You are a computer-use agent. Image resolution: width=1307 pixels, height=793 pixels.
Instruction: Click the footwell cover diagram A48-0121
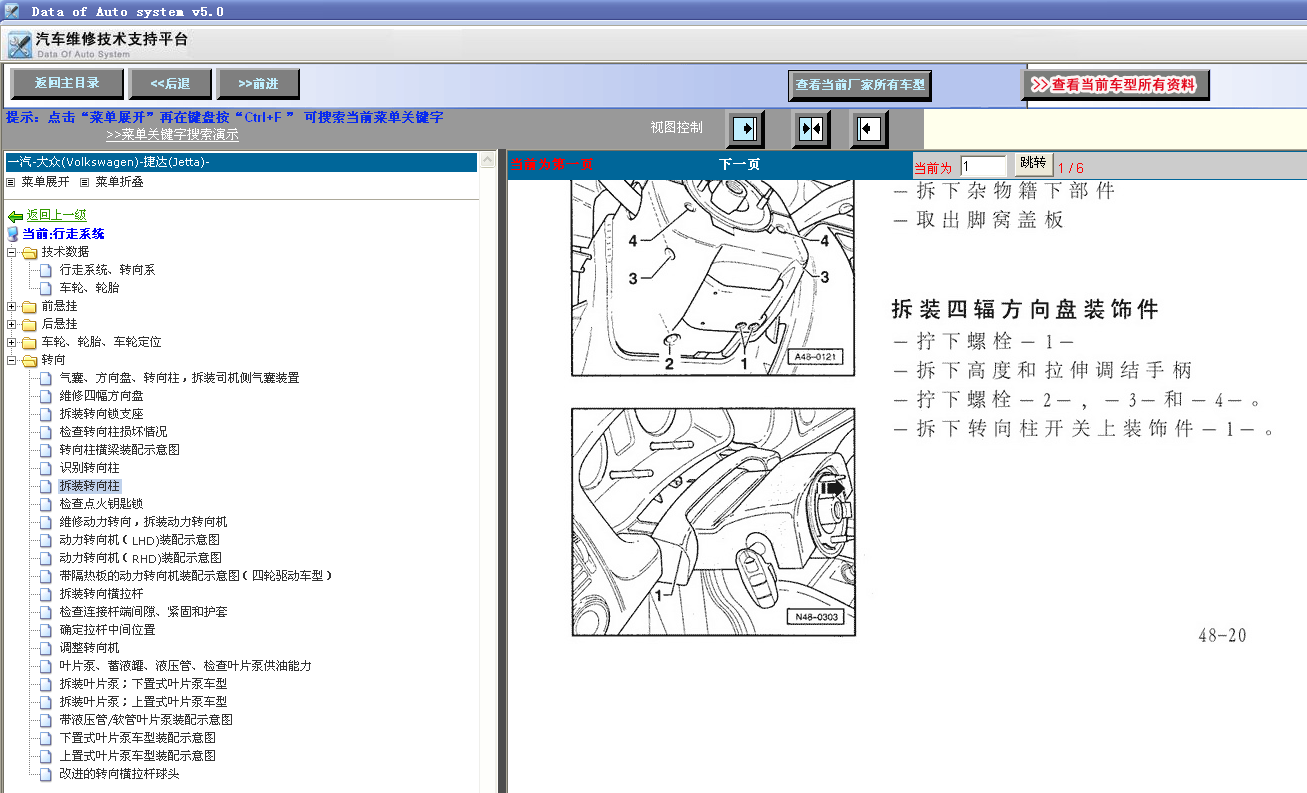click(x=713, y=278)
